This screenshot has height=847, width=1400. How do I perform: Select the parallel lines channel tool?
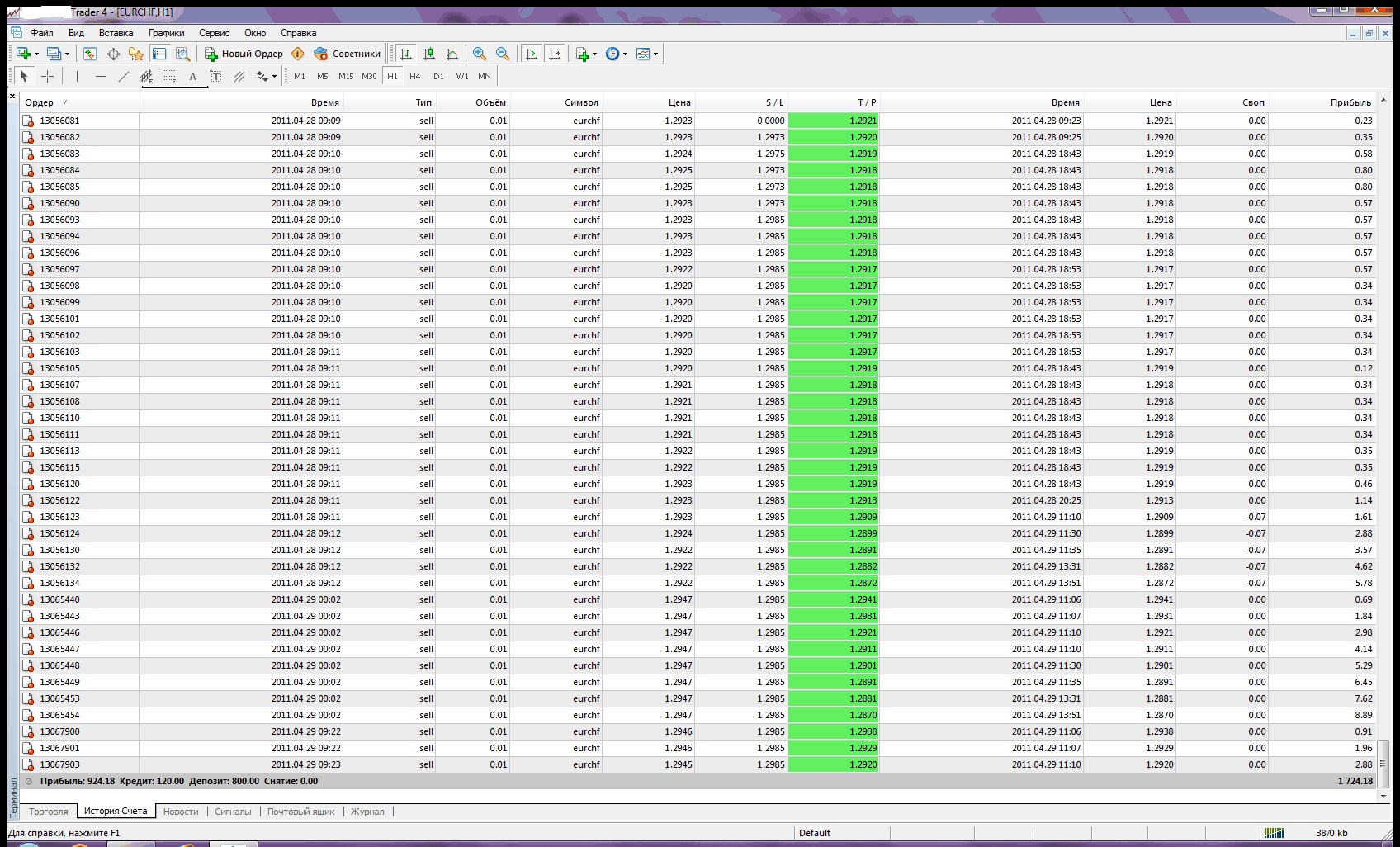coord(239,76)
